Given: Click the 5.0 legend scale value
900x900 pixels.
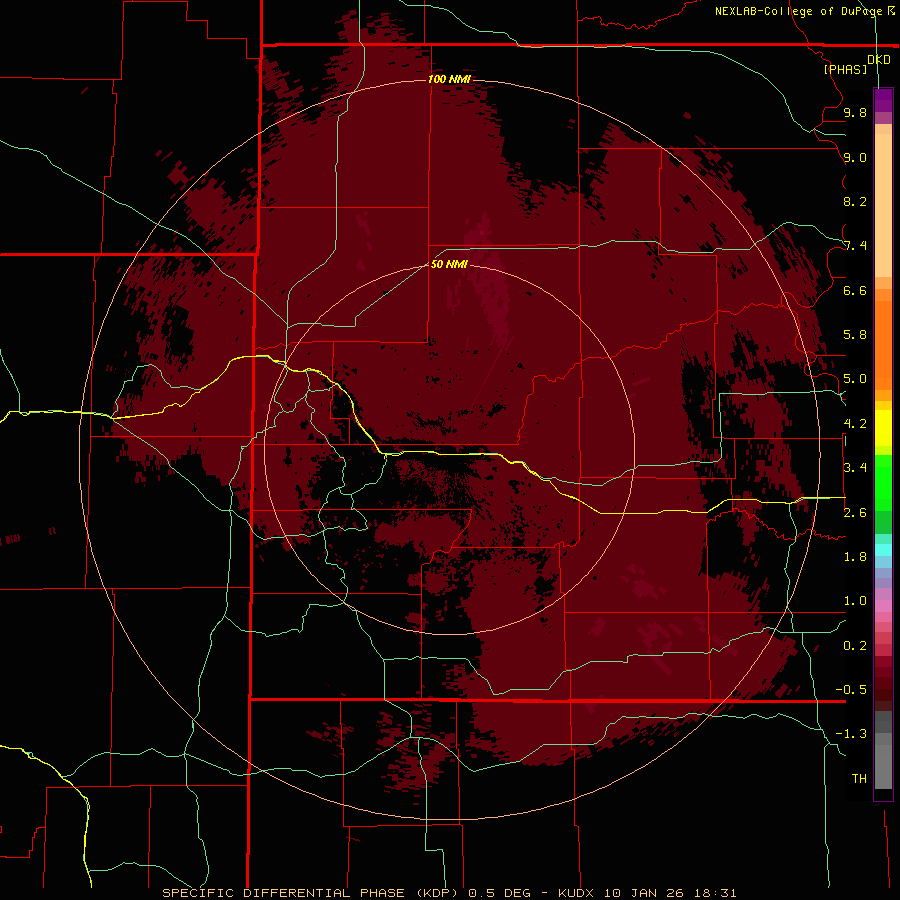Looking at the screenshot, I should [855, 379].
